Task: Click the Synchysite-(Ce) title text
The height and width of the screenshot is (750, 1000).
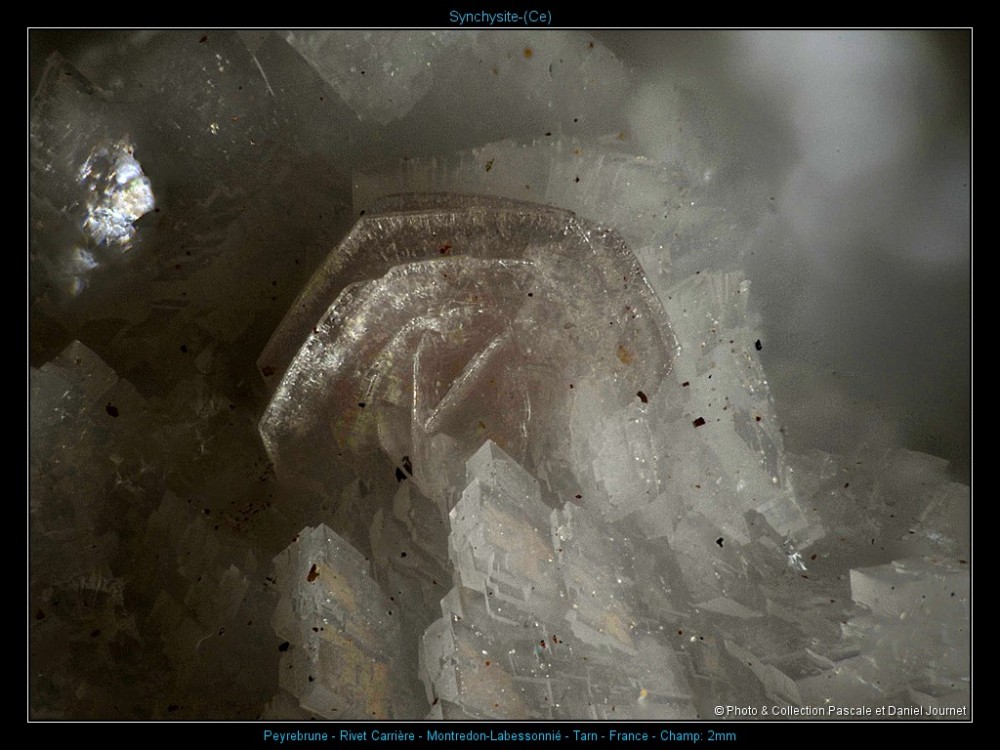Action: (x=500, y=16)
